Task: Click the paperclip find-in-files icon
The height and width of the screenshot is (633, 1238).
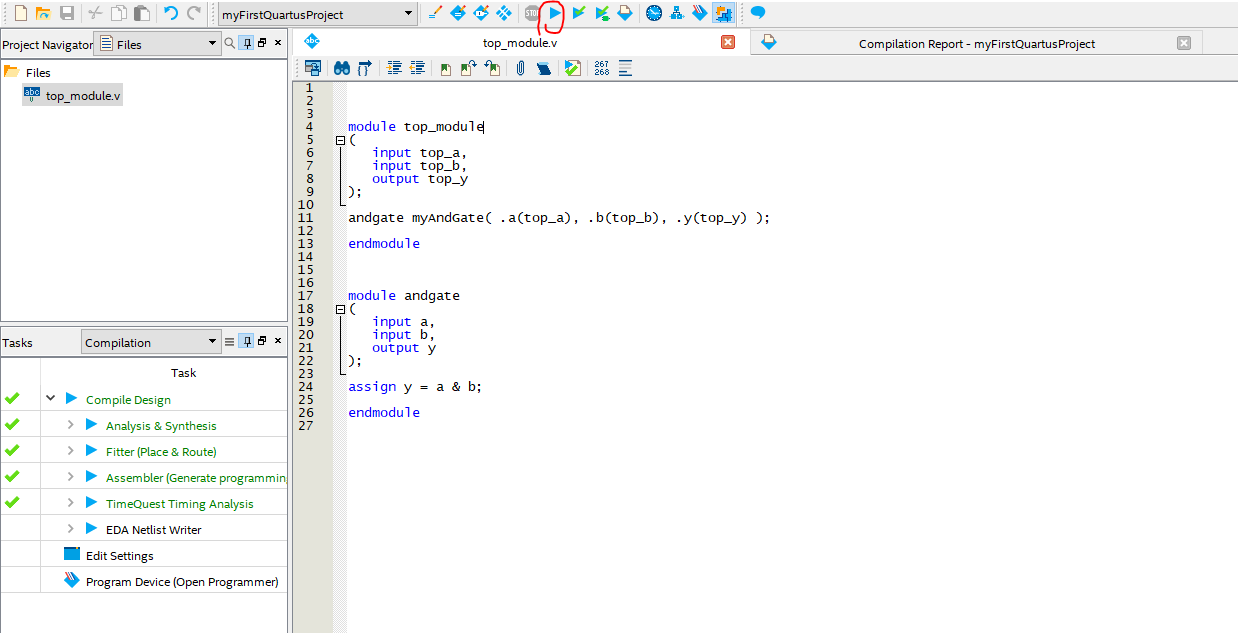Action: point(521,68)
